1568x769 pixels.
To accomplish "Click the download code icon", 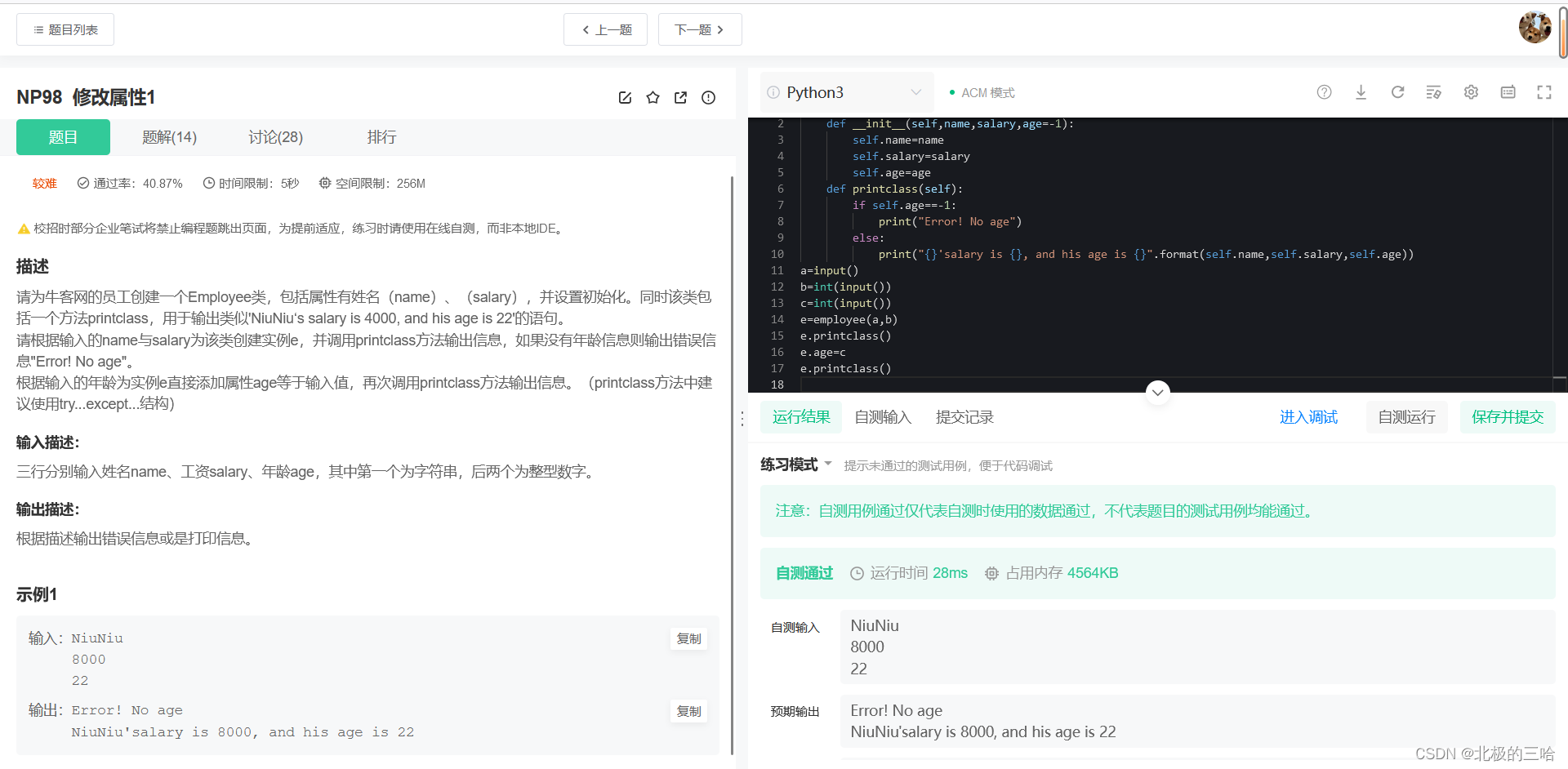I will 1361,92.
